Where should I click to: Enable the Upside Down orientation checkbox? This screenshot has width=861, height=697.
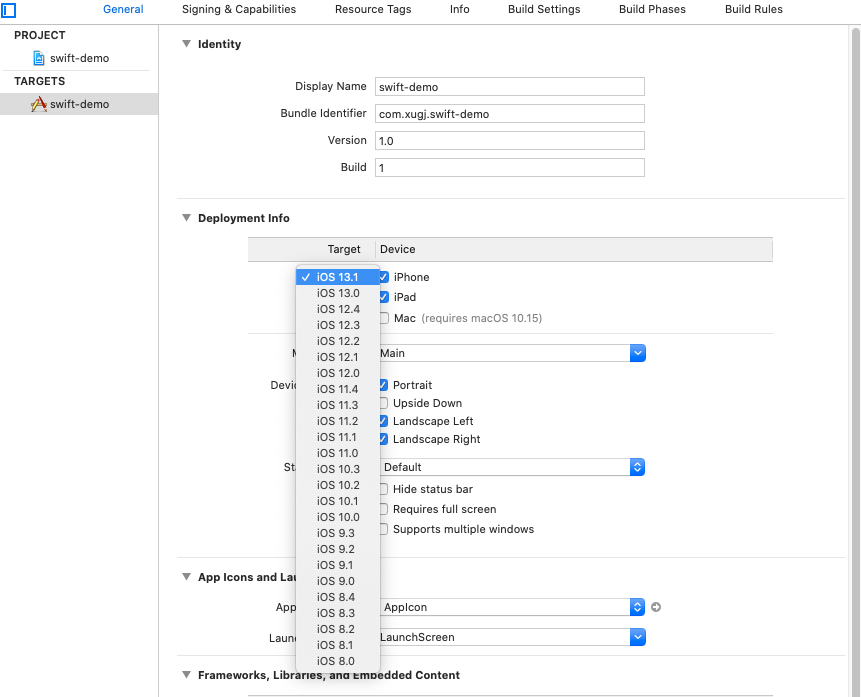383,403
